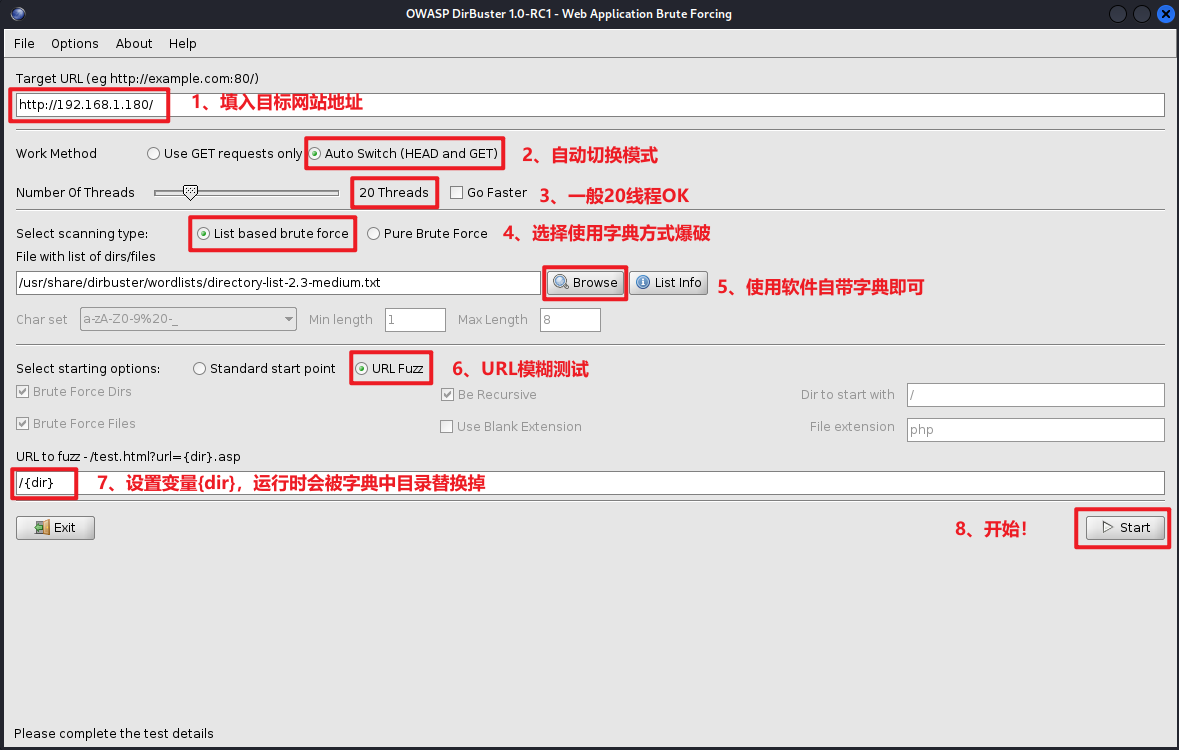Open the About menu
Image resolution: width=1179 pixels, height=750 pixels.
point(134,44)
